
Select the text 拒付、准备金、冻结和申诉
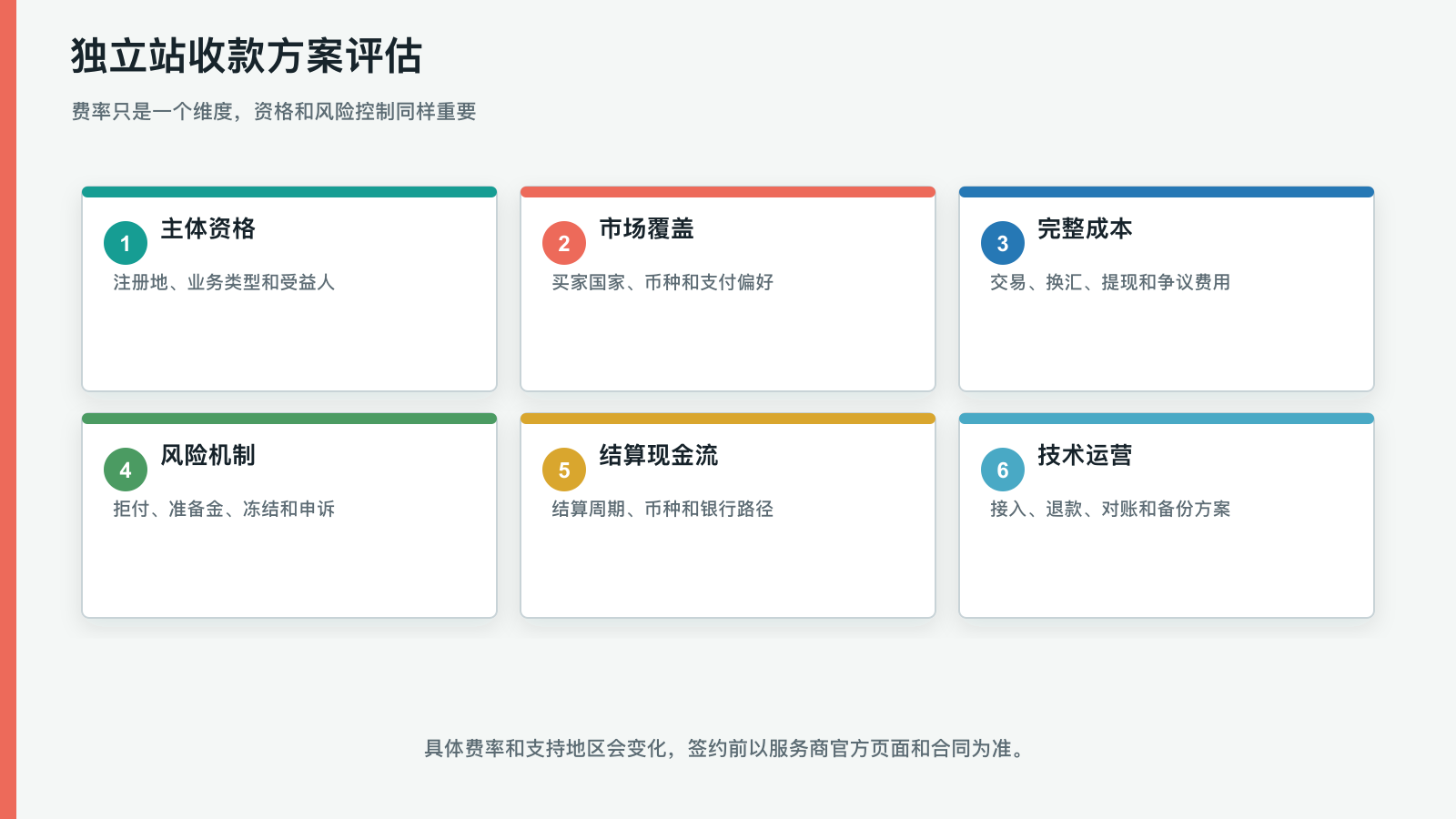[224, 509]
